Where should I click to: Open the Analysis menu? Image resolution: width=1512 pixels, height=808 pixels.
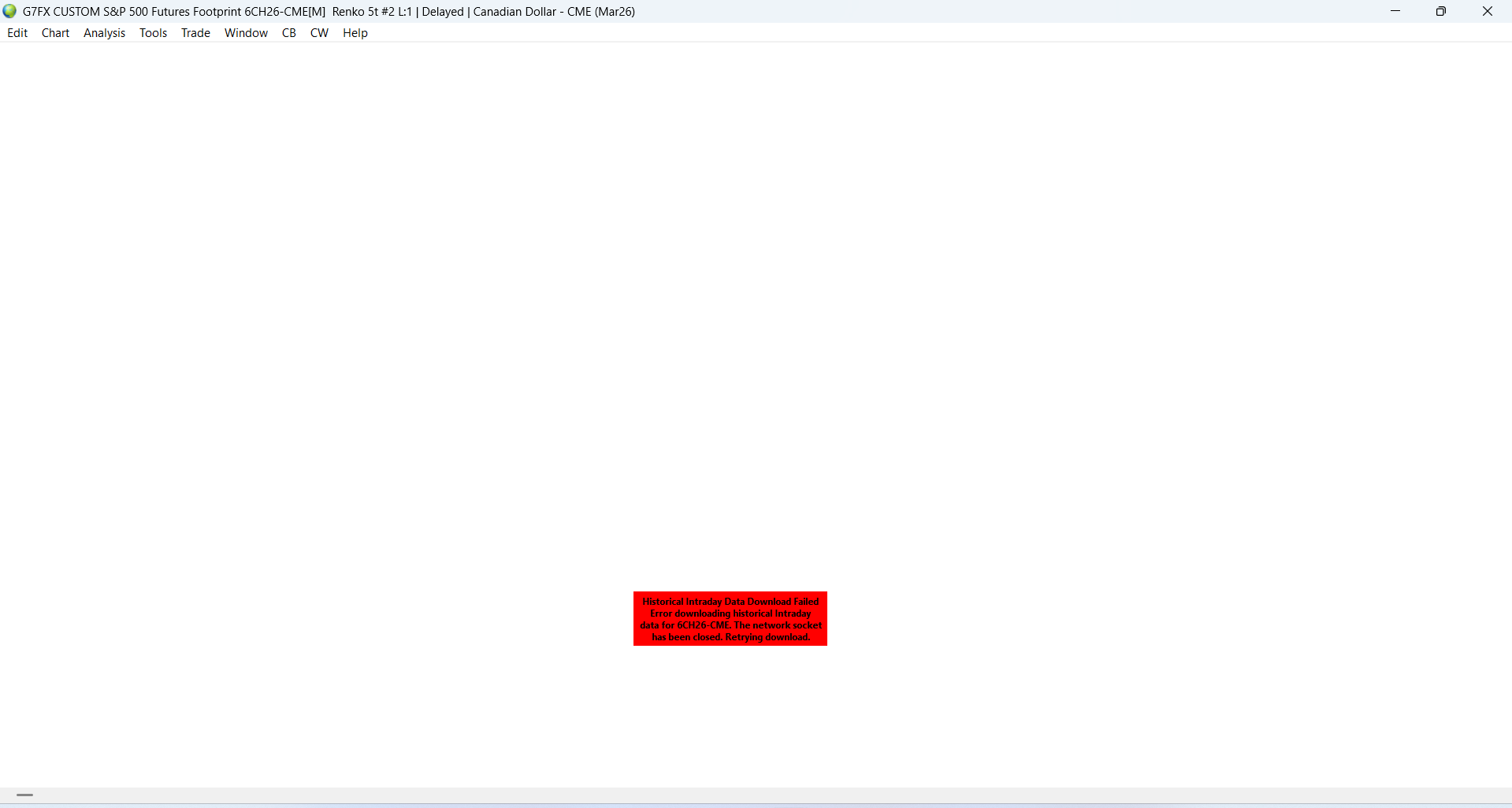[x=105, y=33]
